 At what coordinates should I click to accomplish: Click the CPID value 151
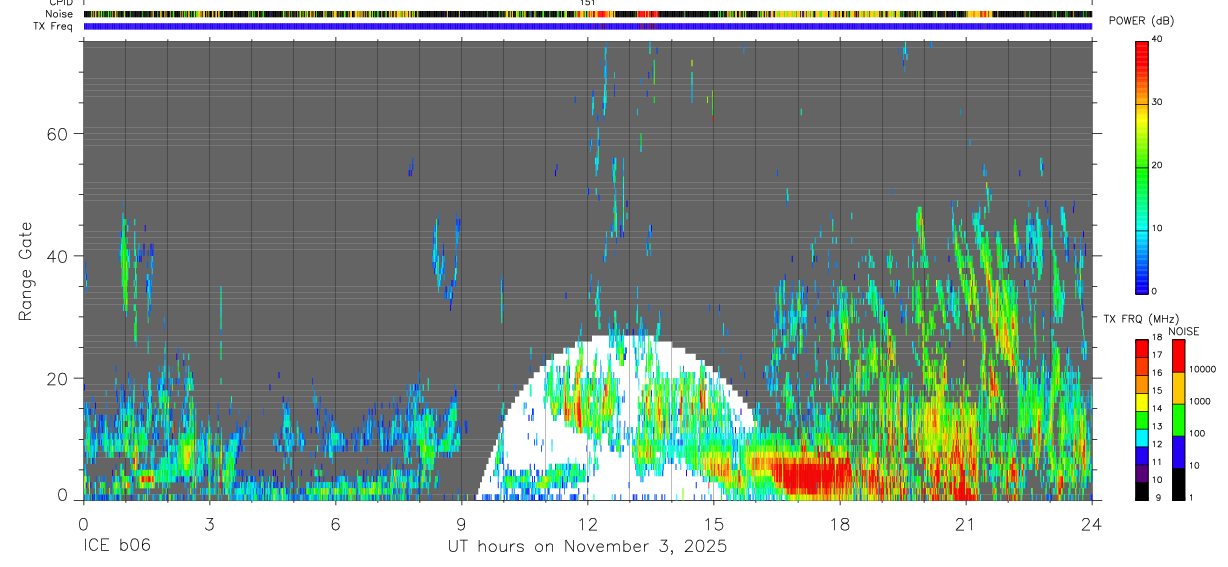(588, 4)
